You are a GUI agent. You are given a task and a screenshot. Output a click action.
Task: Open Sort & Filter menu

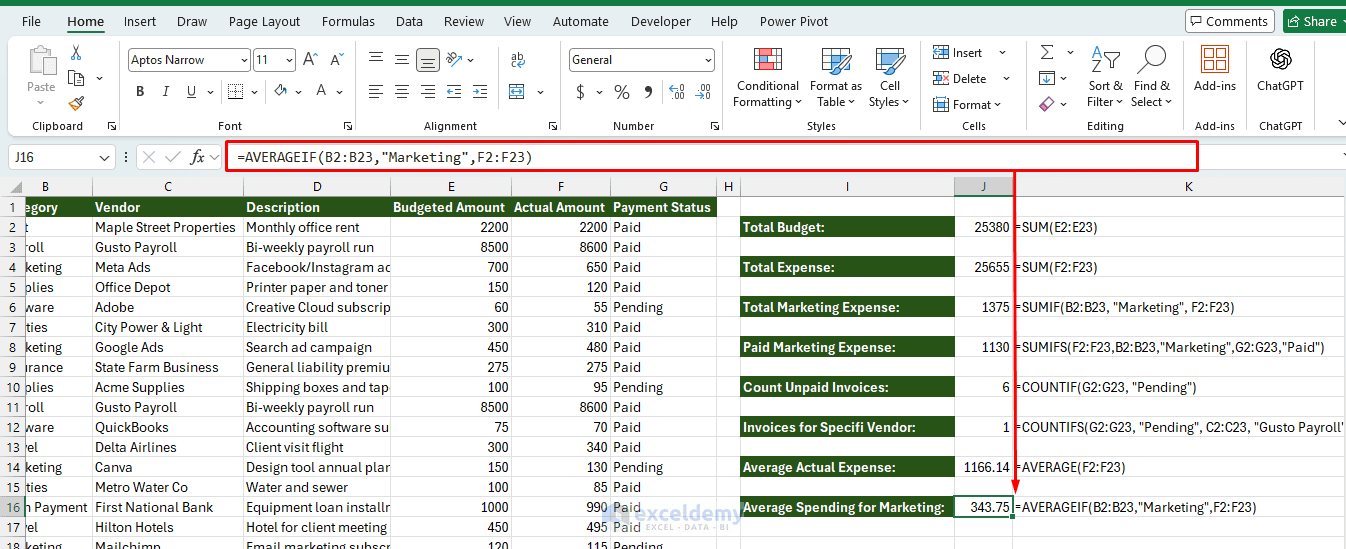coord(1105,77)
